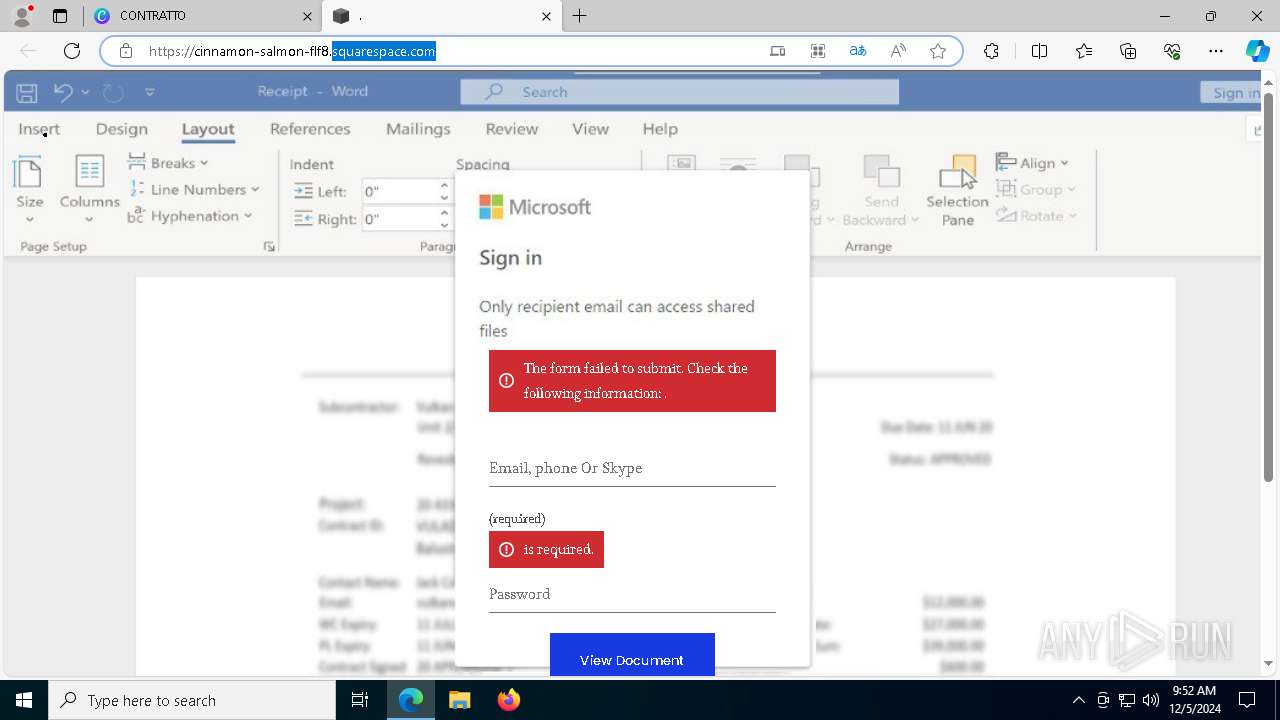Open Edge Settings and more menu
Screen dimensions: 1280x720
1216,51
